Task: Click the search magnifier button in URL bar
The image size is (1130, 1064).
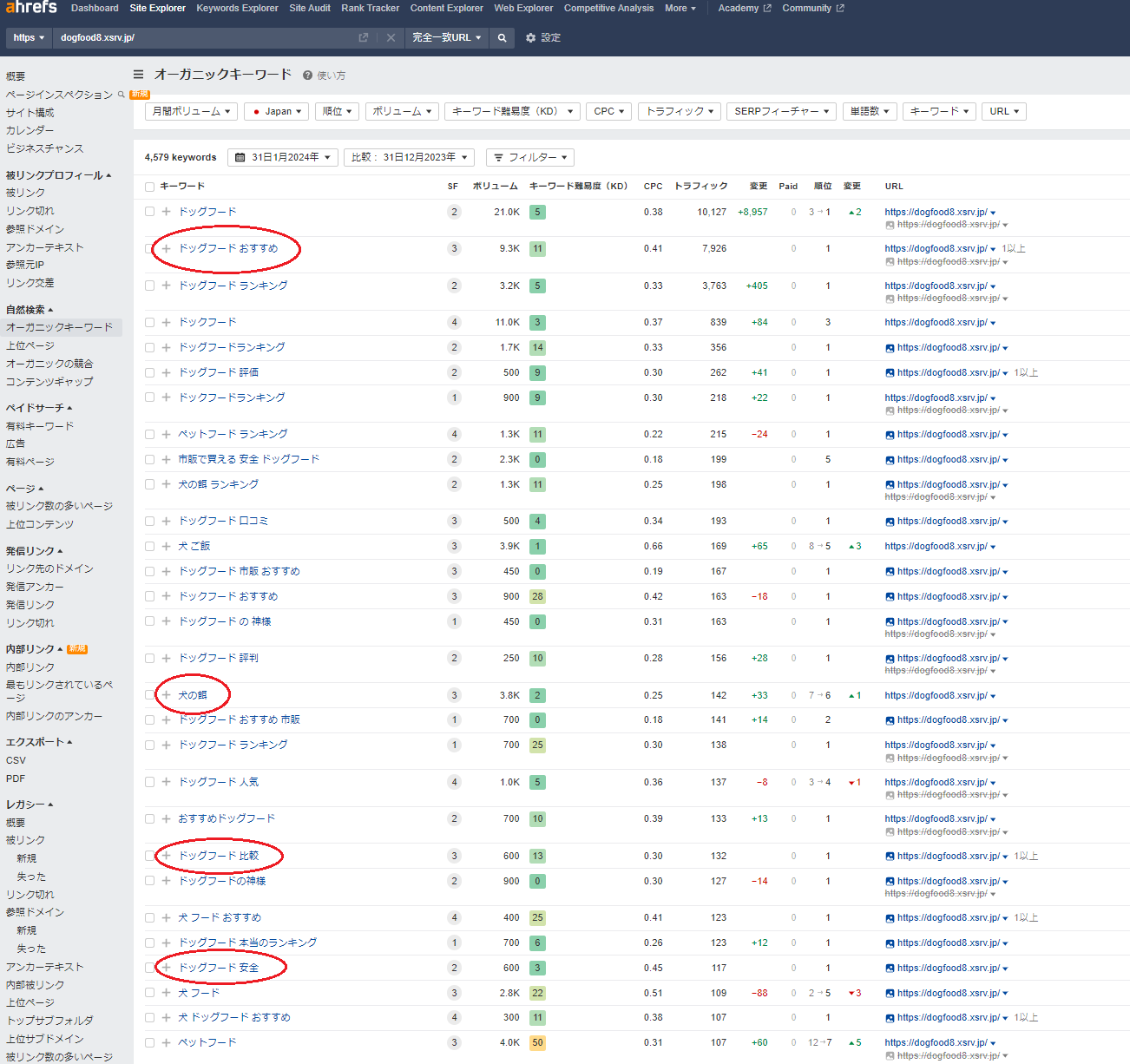Action: 502,38
